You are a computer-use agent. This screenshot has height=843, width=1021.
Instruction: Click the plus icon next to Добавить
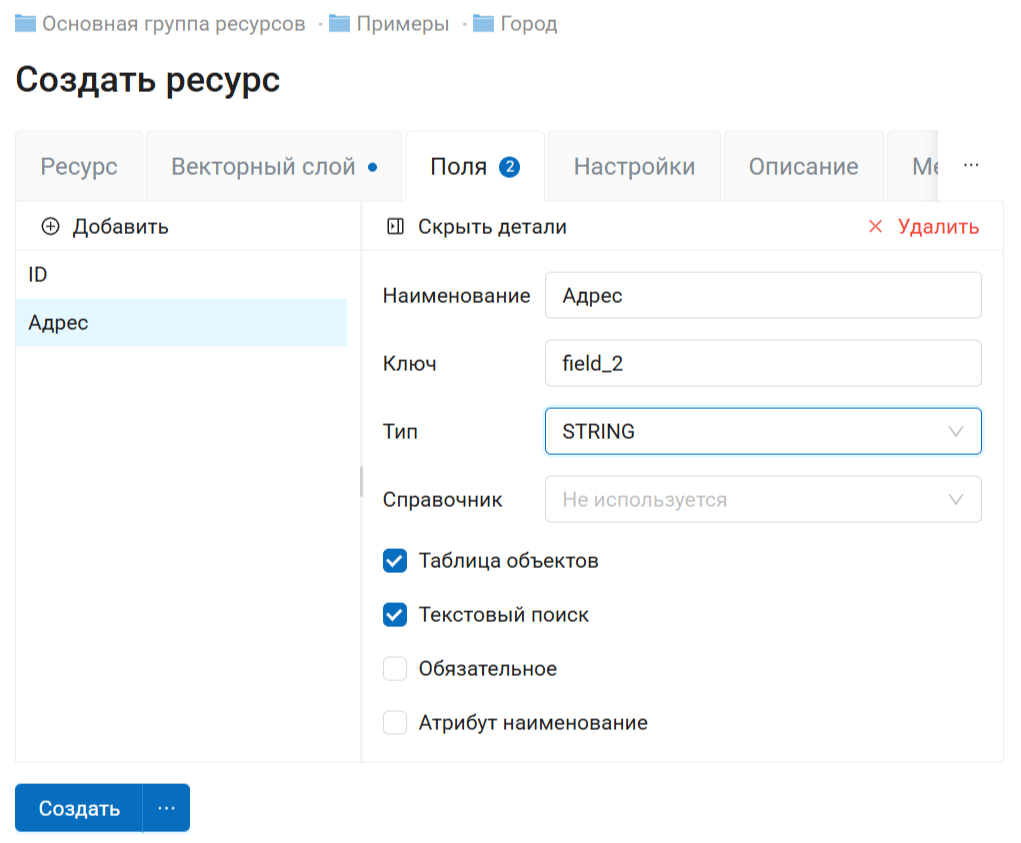pyautogui.click(x=50, y=227)
